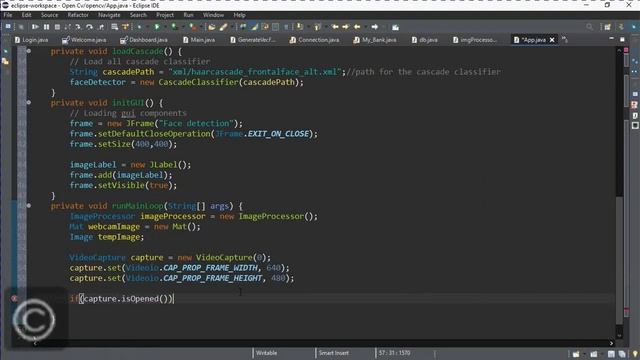Click the green Run button in toolbar

tap(157, 27)
